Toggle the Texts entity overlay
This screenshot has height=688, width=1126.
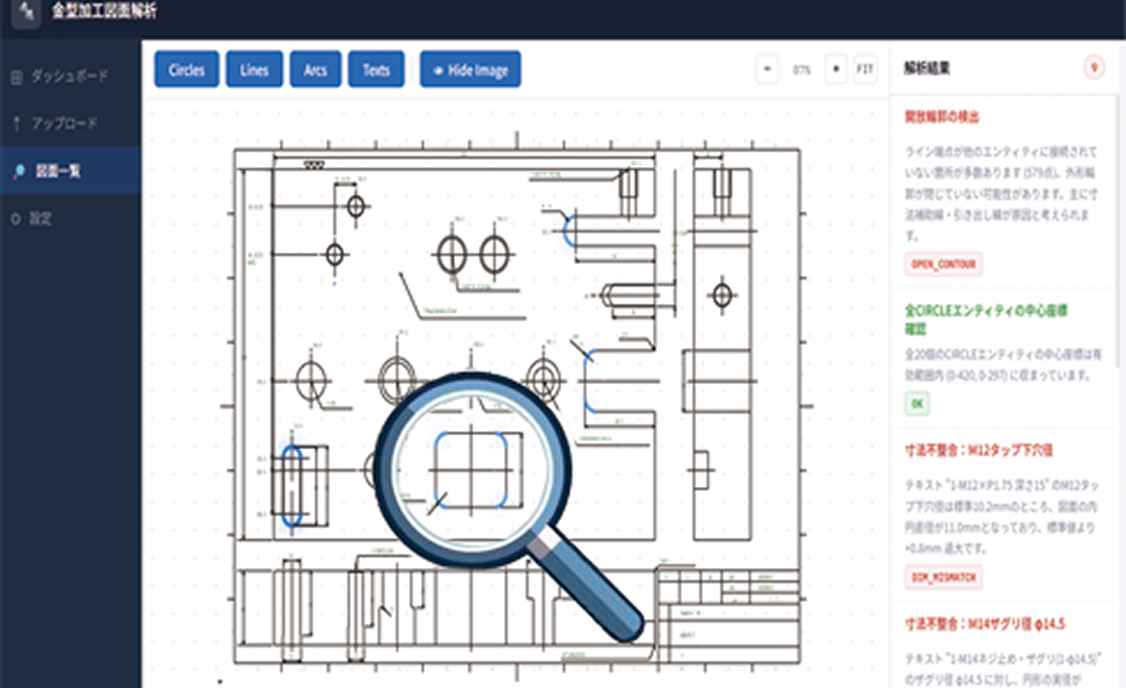(x=376, y=70)
